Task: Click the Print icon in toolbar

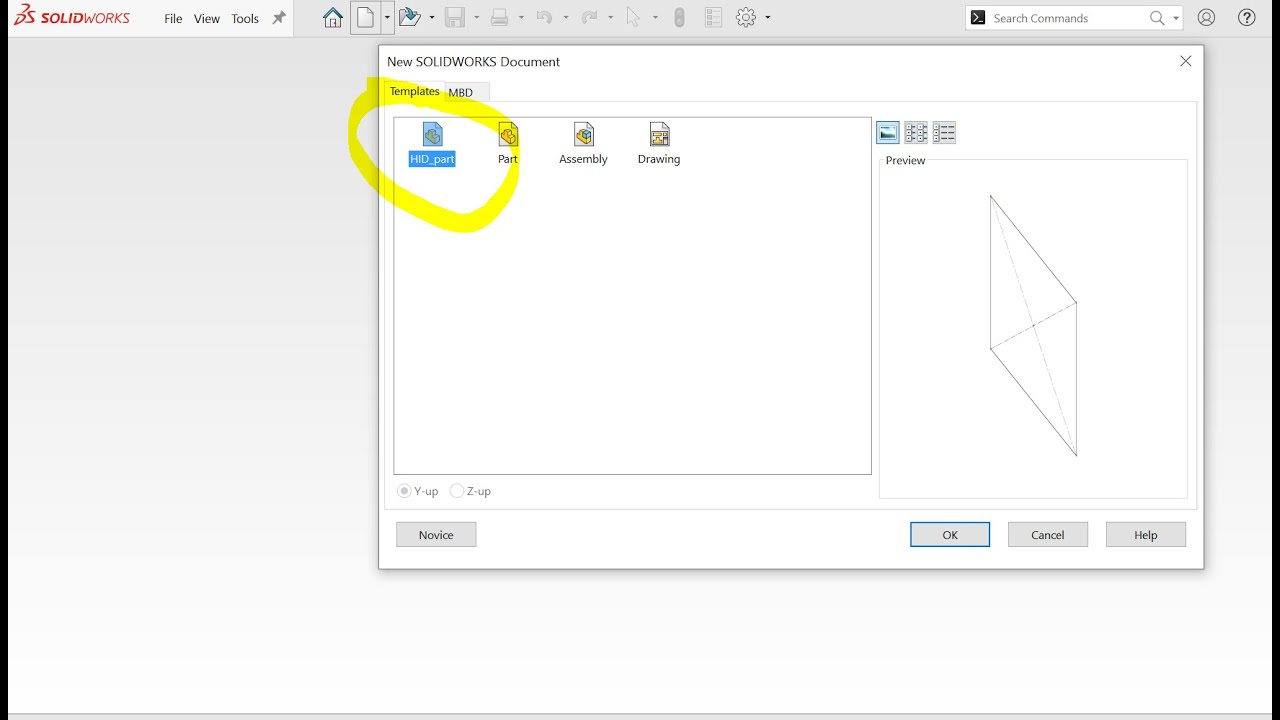Action: (x=500, y=18)
